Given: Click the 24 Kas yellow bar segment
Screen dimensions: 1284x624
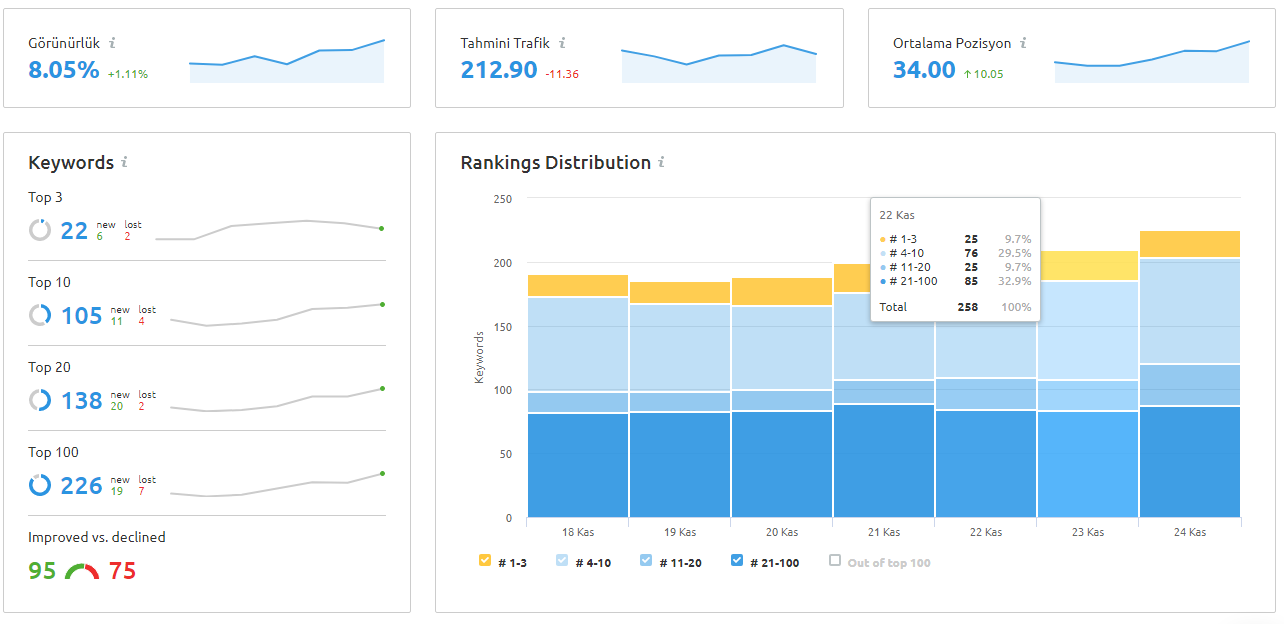Looking at the screenshot, I should (x=1189, y=244).
